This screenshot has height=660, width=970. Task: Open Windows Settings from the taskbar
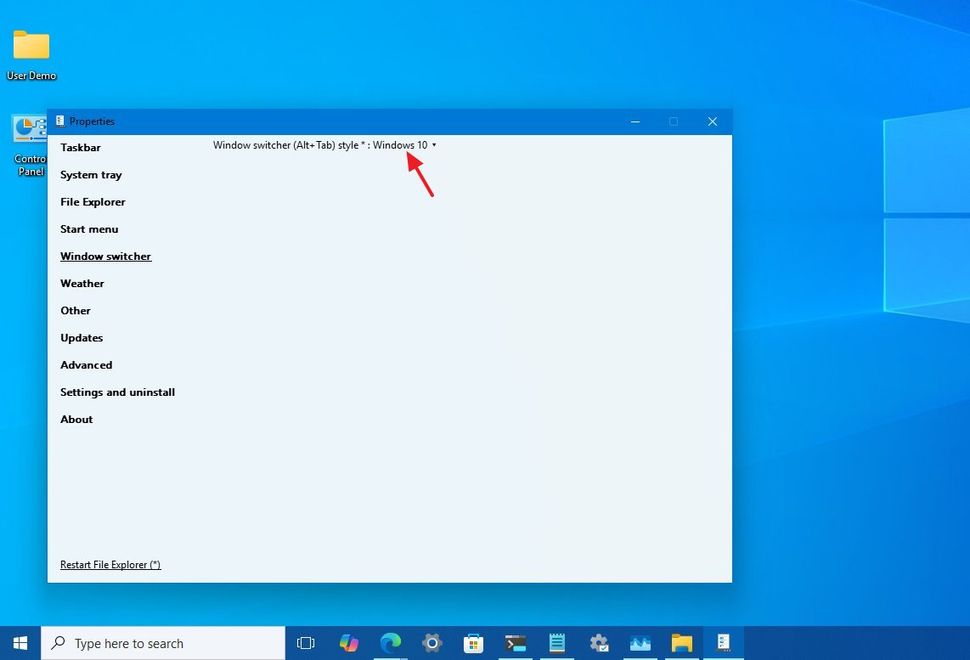(x=431, y=643)
